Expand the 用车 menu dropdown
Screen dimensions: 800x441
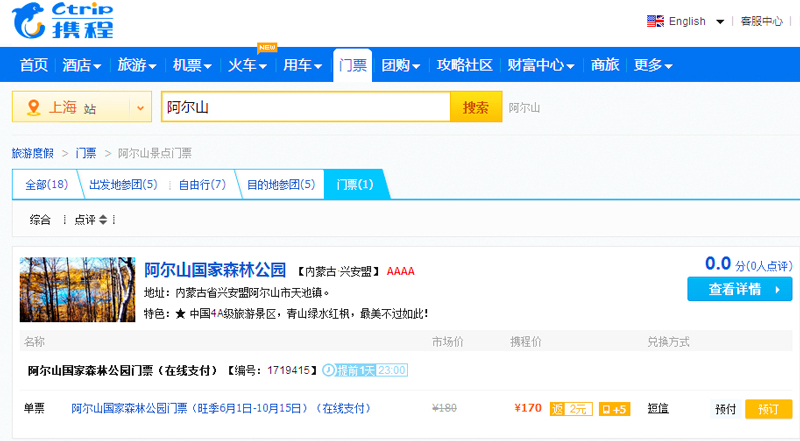(x=317, y=66)
